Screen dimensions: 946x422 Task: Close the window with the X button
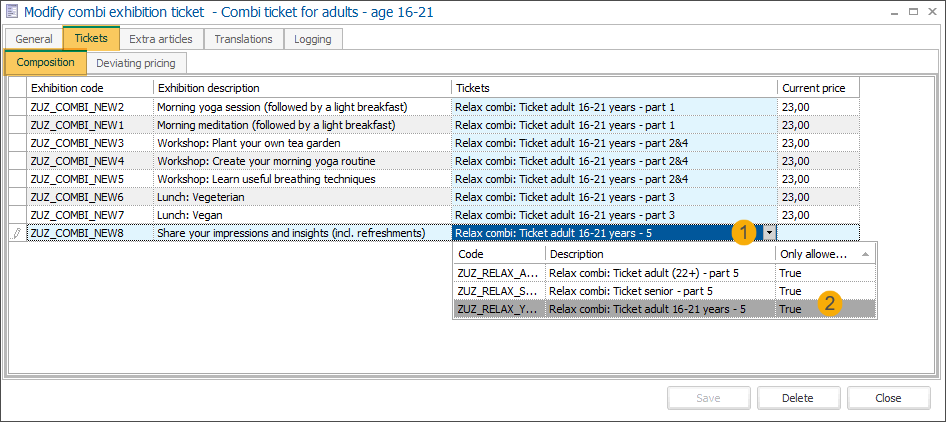926,11
